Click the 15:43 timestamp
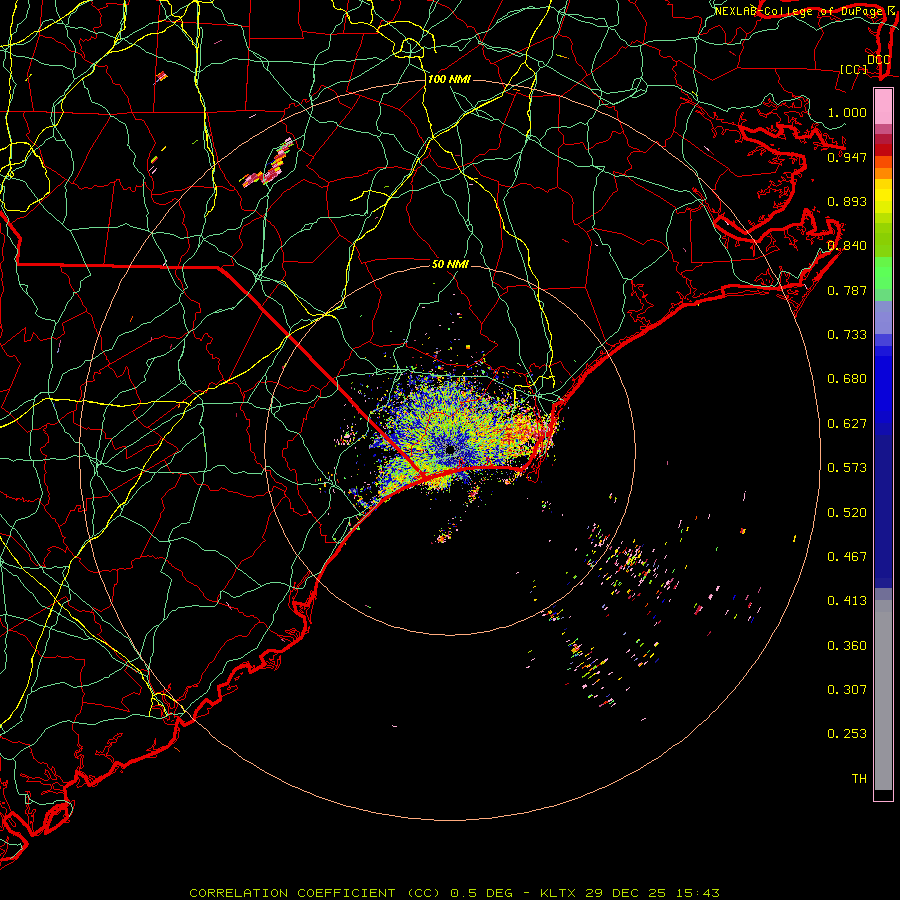This screenshot has height=900, width=900. click(696, 893)
